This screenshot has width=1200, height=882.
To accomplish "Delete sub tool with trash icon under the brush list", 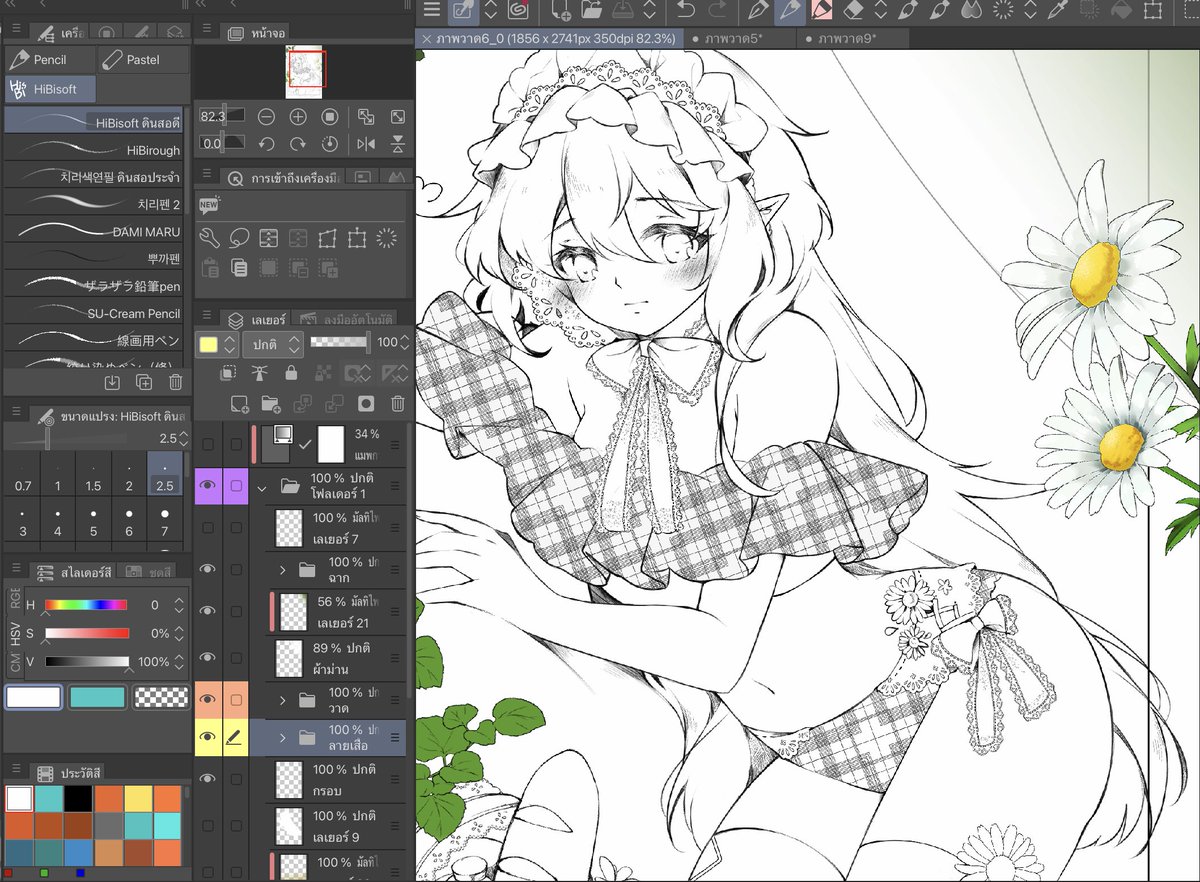I will tap(175, 382).
